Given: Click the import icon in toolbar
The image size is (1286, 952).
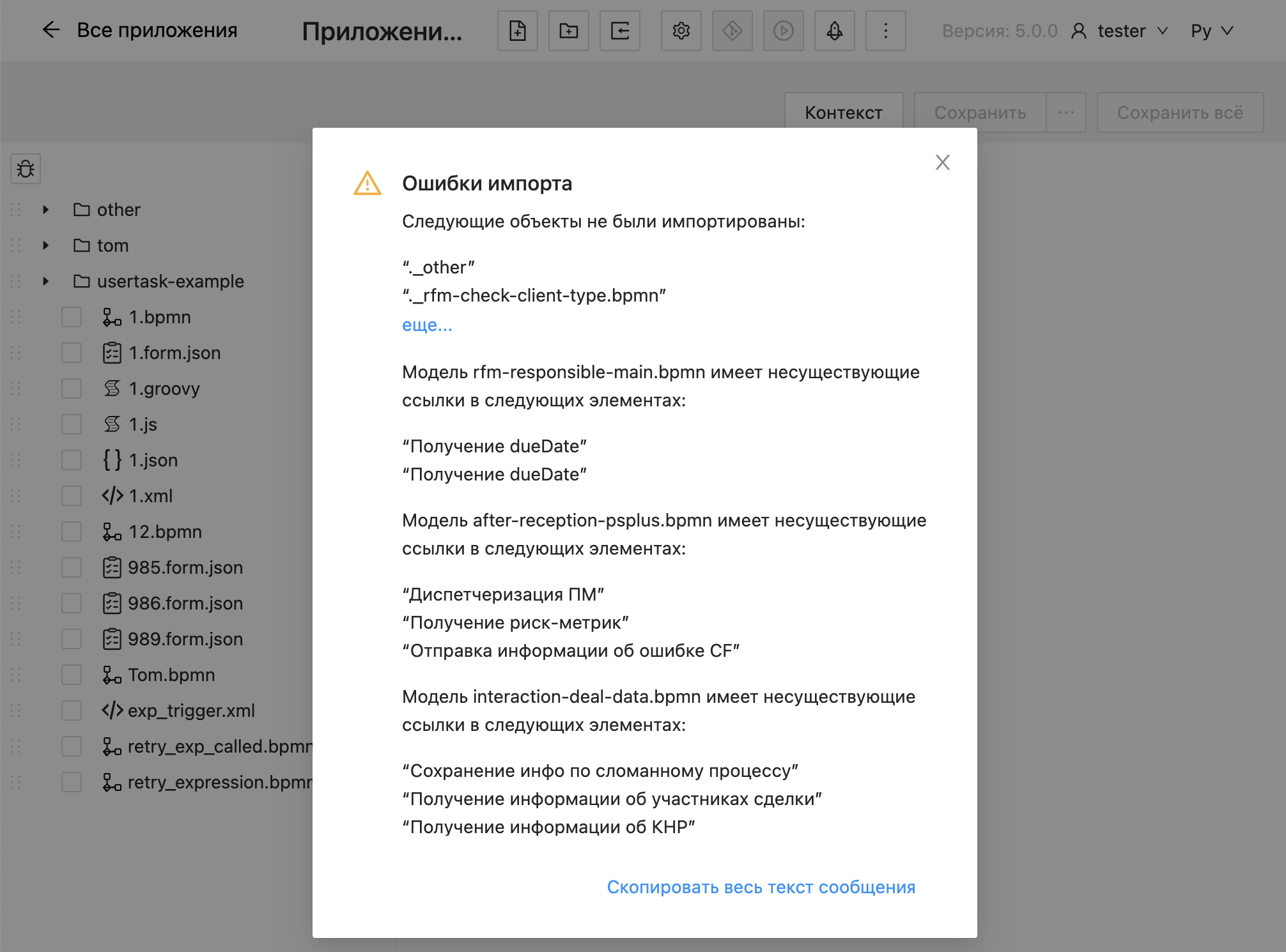Looking at the screenshot, I should coord(619,31).
